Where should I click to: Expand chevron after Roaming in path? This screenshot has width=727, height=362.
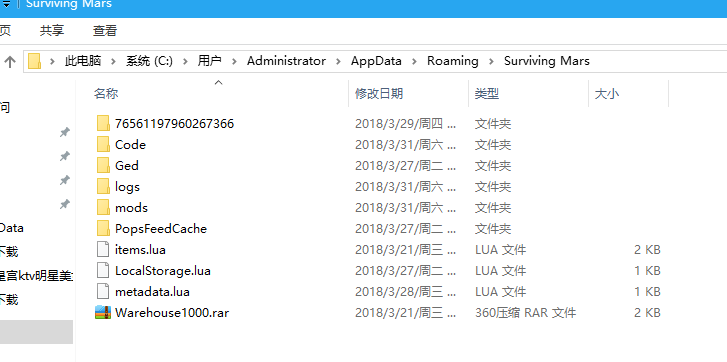coord(491,61)
